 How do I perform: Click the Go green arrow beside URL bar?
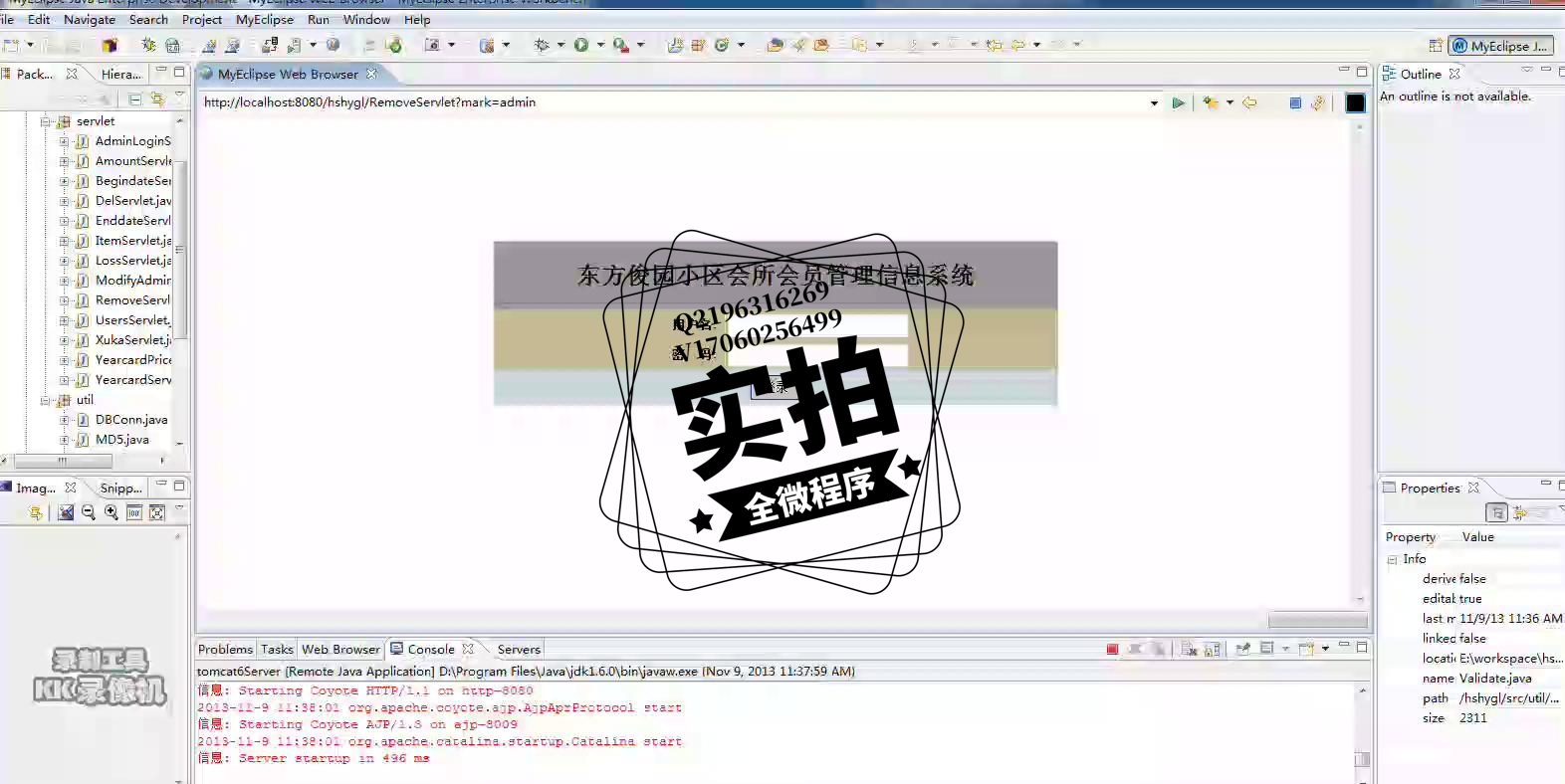tap(1179, 102)
